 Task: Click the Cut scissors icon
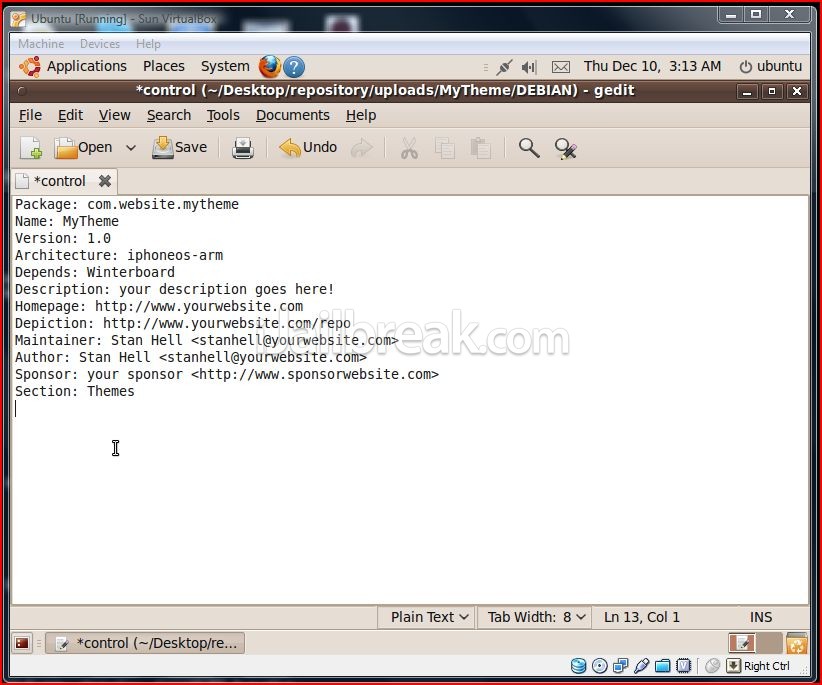click(x=409, y=148)
